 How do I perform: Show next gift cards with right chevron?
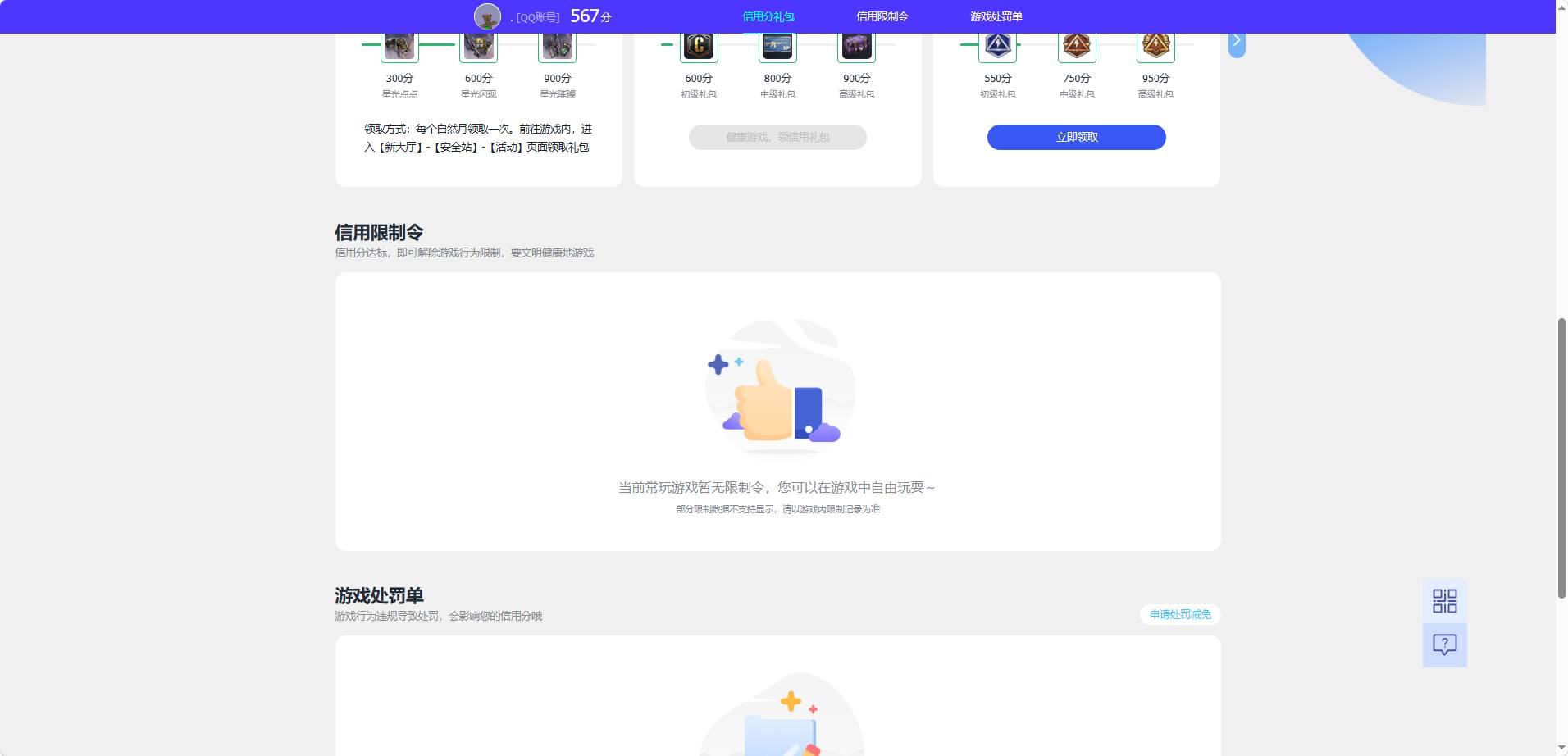(x=1237, y=43)
